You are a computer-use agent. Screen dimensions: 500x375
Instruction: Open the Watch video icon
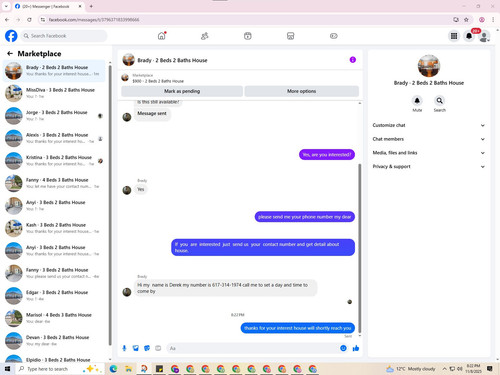[248, 36]
